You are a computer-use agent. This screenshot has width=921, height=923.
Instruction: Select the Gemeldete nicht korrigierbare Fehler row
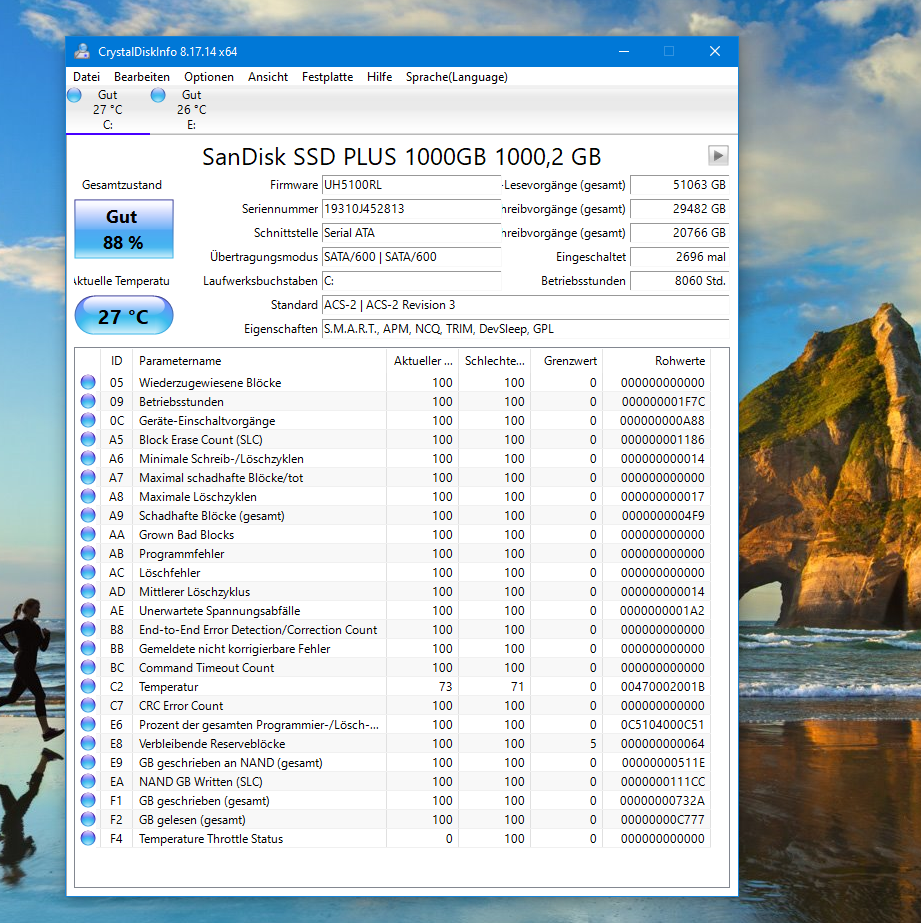(393, 649)
